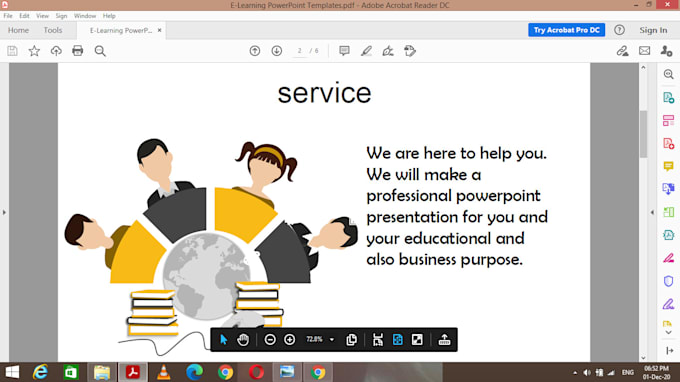This screenshot has width=680, height=382.
Task: Open the Redact side tool
Action: point(668,258)
